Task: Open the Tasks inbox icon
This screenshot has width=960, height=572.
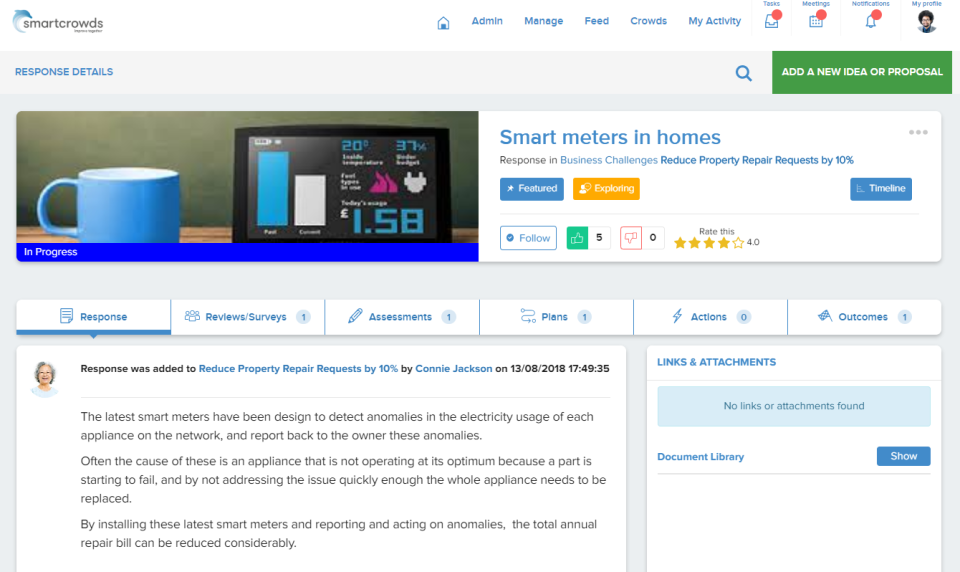Action: pos(771,21)
